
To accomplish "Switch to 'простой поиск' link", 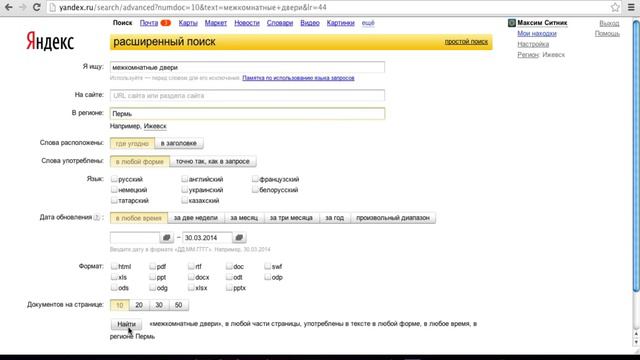I will (466, 42).
